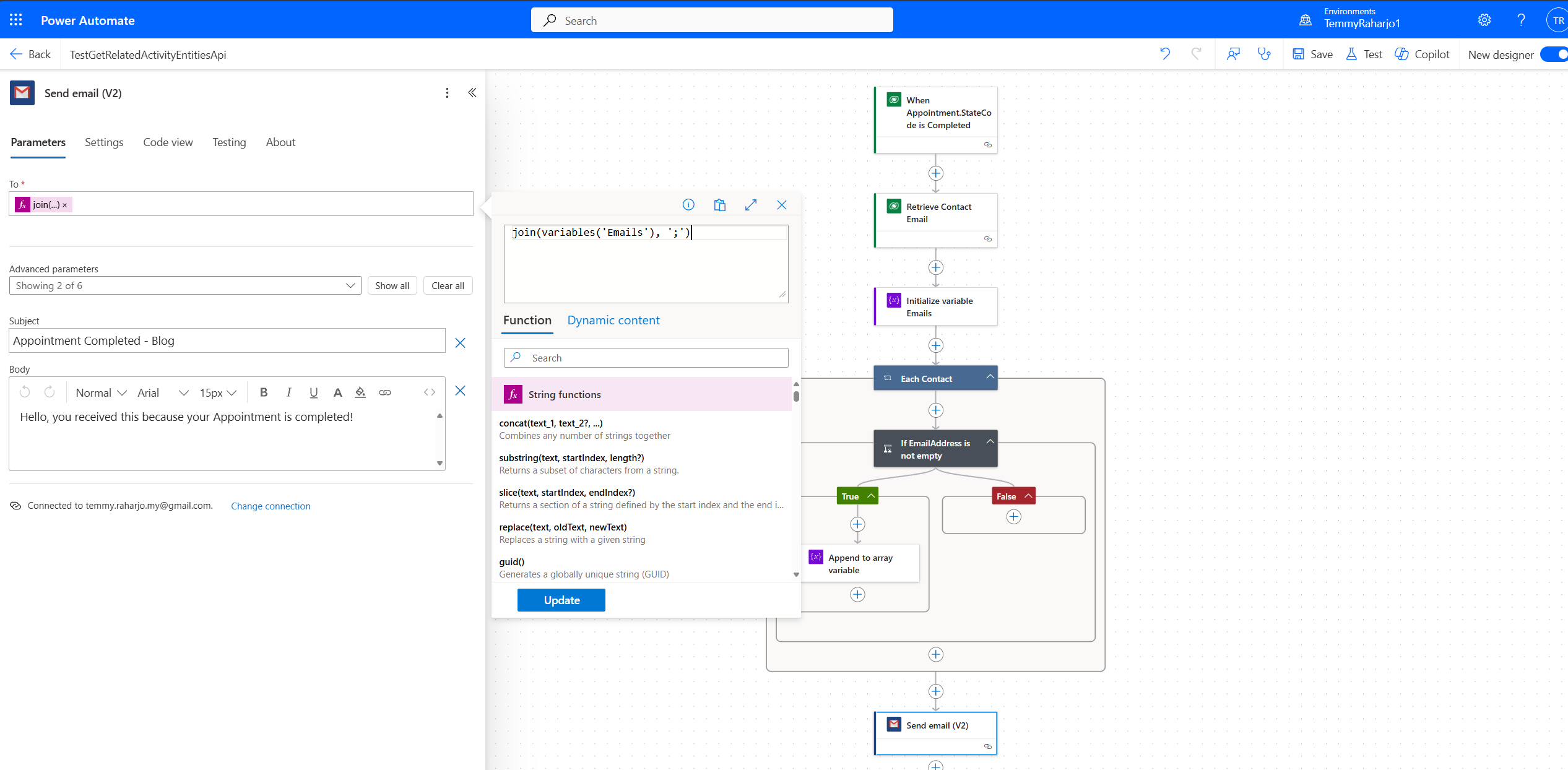Open the settings gear icon
This screenshot has height=770, width=1568.
pos(1484,20)
